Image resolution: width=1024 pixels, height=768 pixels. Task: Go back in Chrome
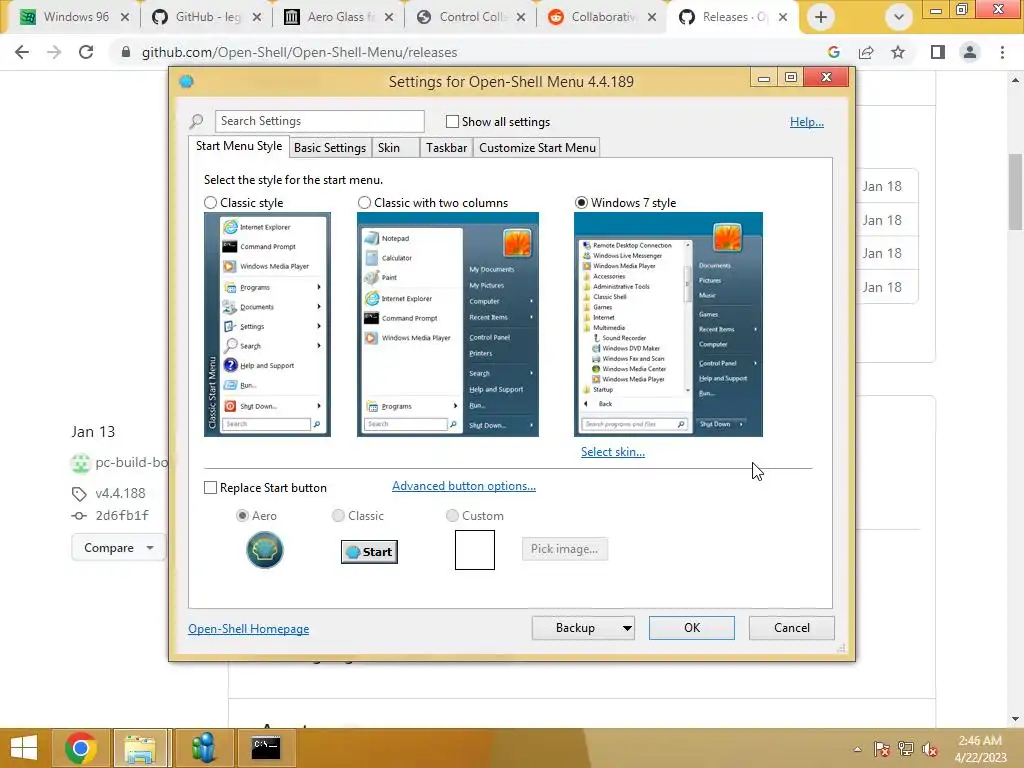[x=22, y=52]
